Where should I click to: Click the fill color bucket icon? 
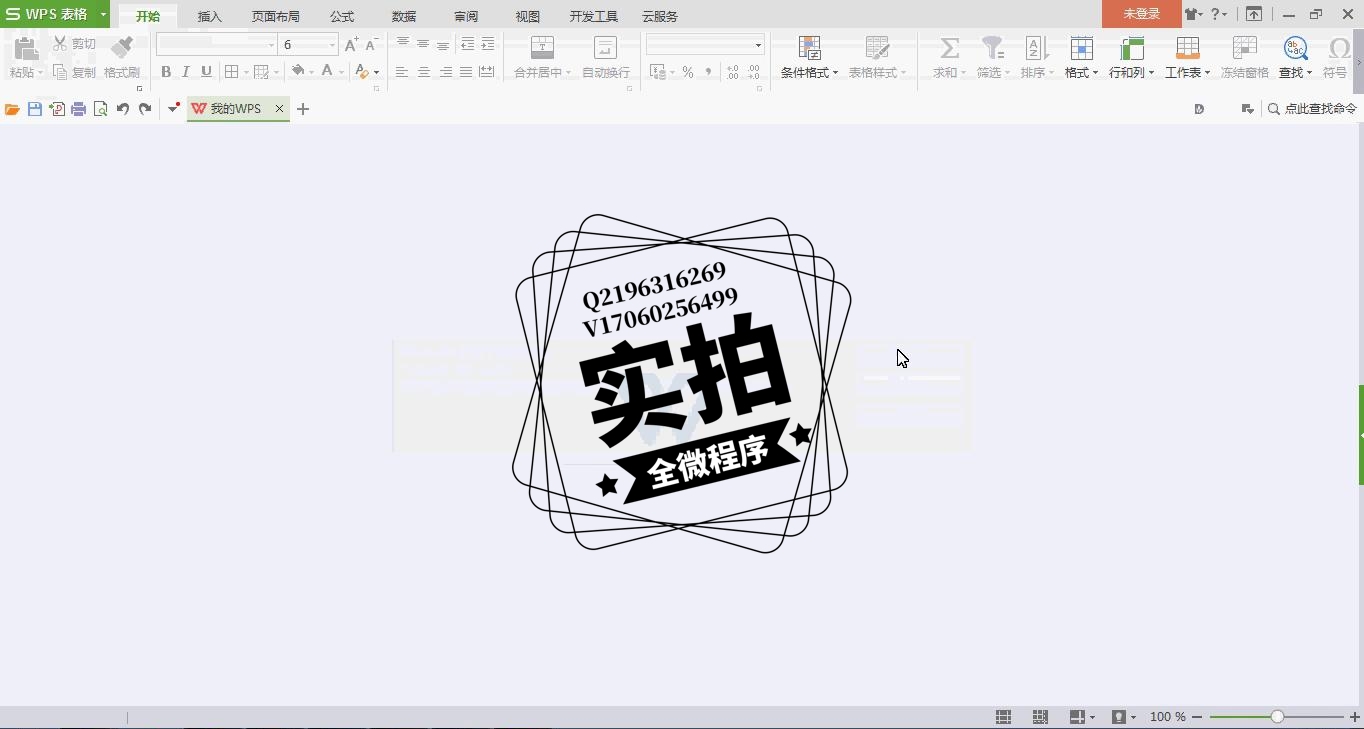point(297,71)
